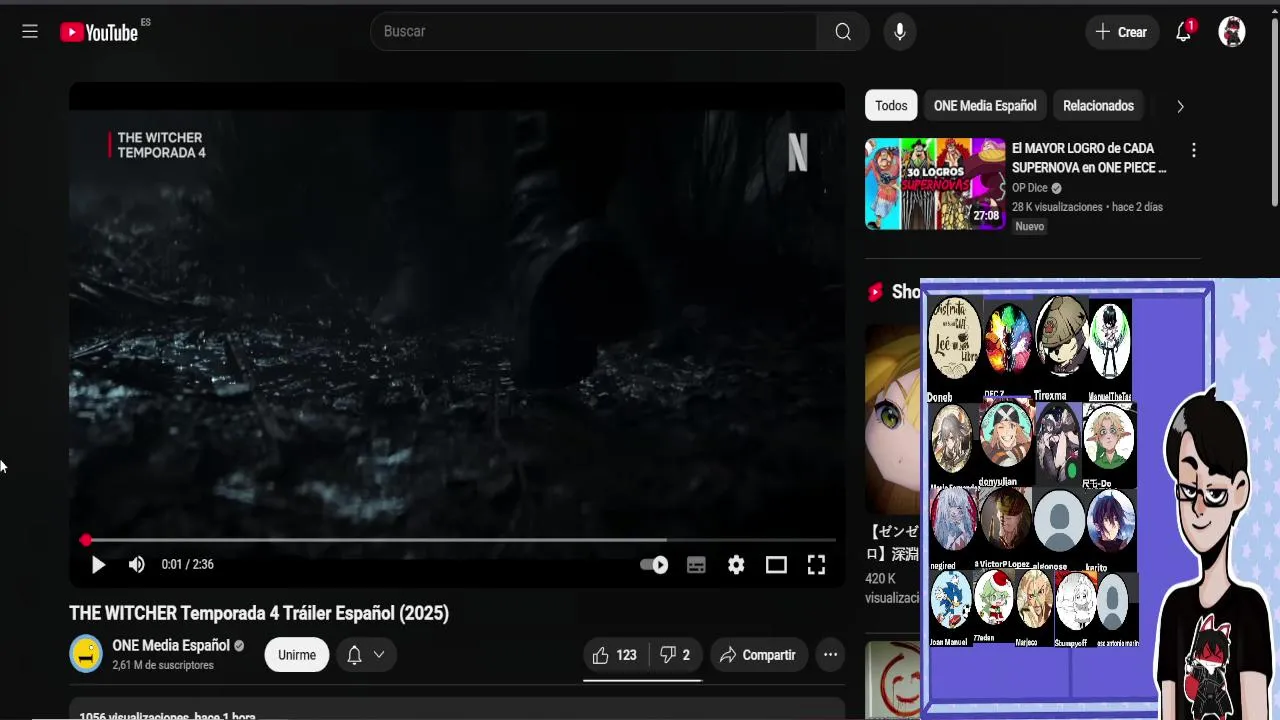
Task: Expand channel notification bell options
Action: pyautogui.click(x=366, y=655)
